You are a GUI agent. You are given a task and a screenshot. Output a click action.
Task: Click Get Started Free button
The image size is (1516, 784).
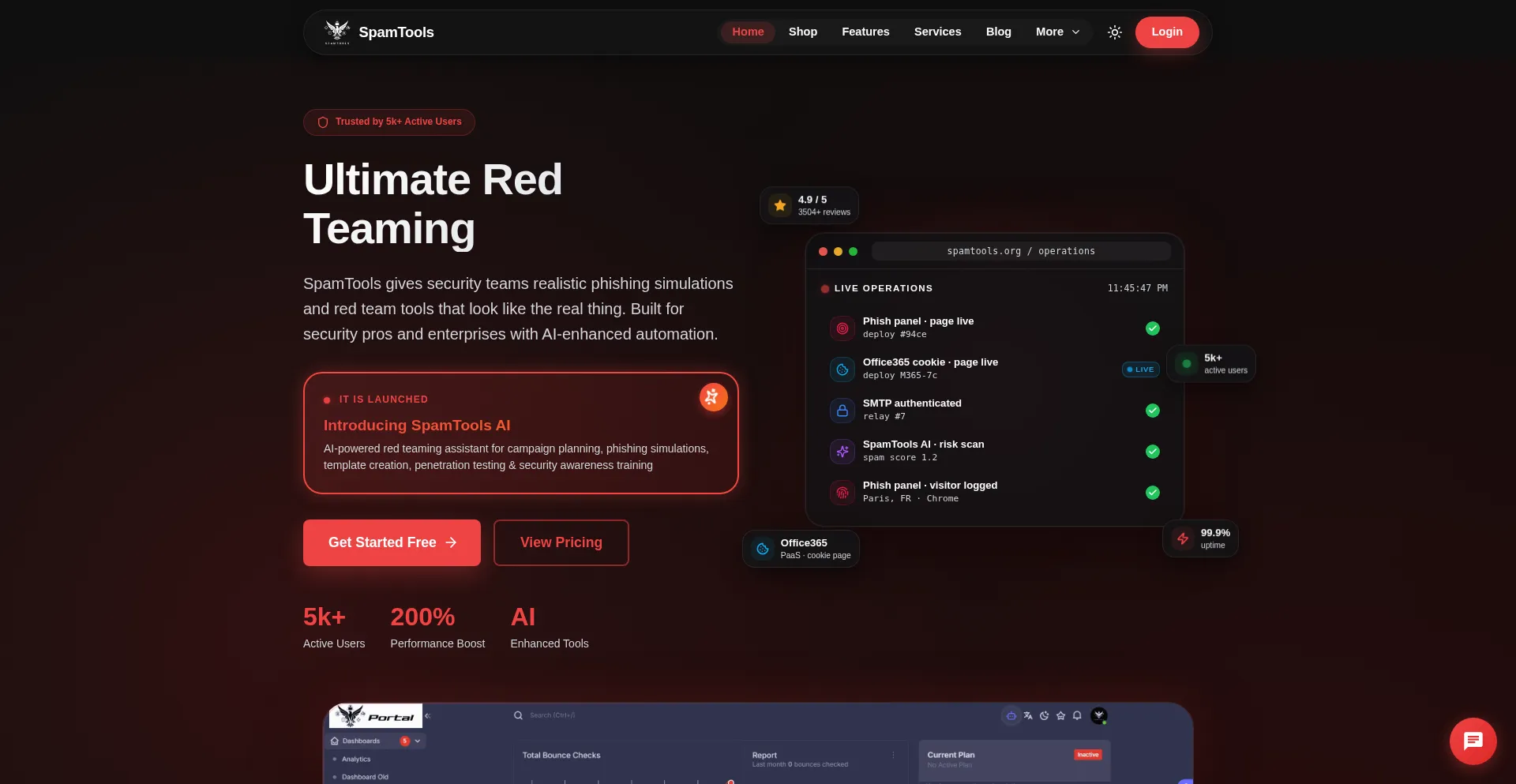pos(392,542)
